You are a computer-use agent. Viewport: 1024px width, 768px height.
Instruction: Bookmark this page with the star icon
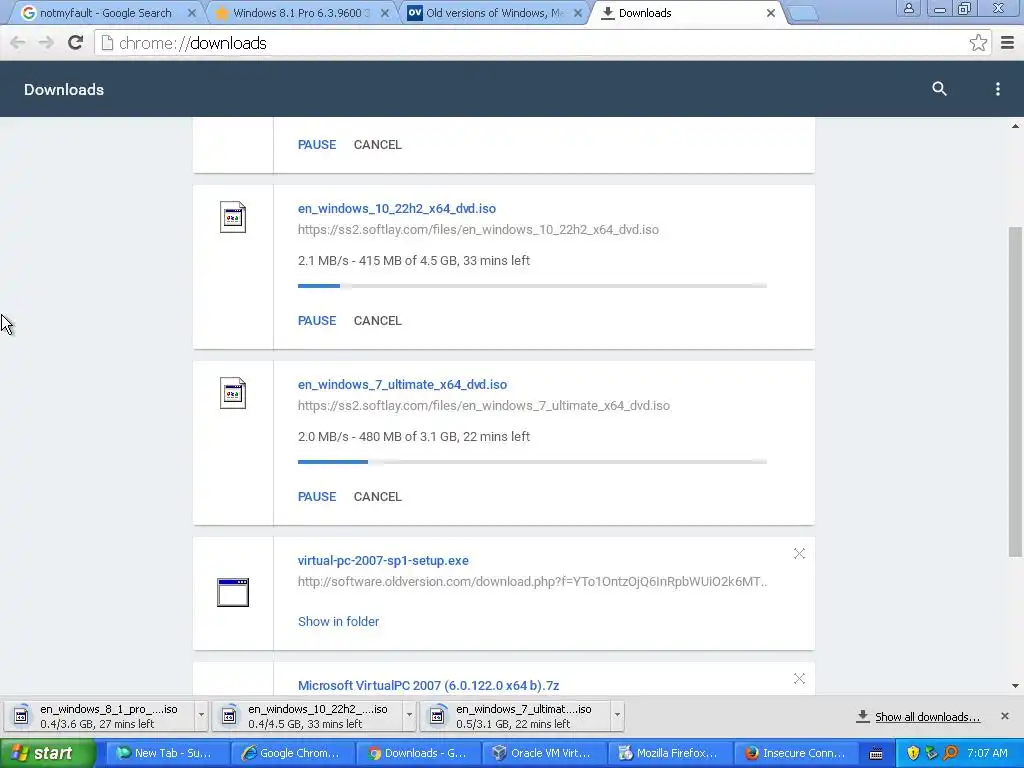(x=978, y=43)
